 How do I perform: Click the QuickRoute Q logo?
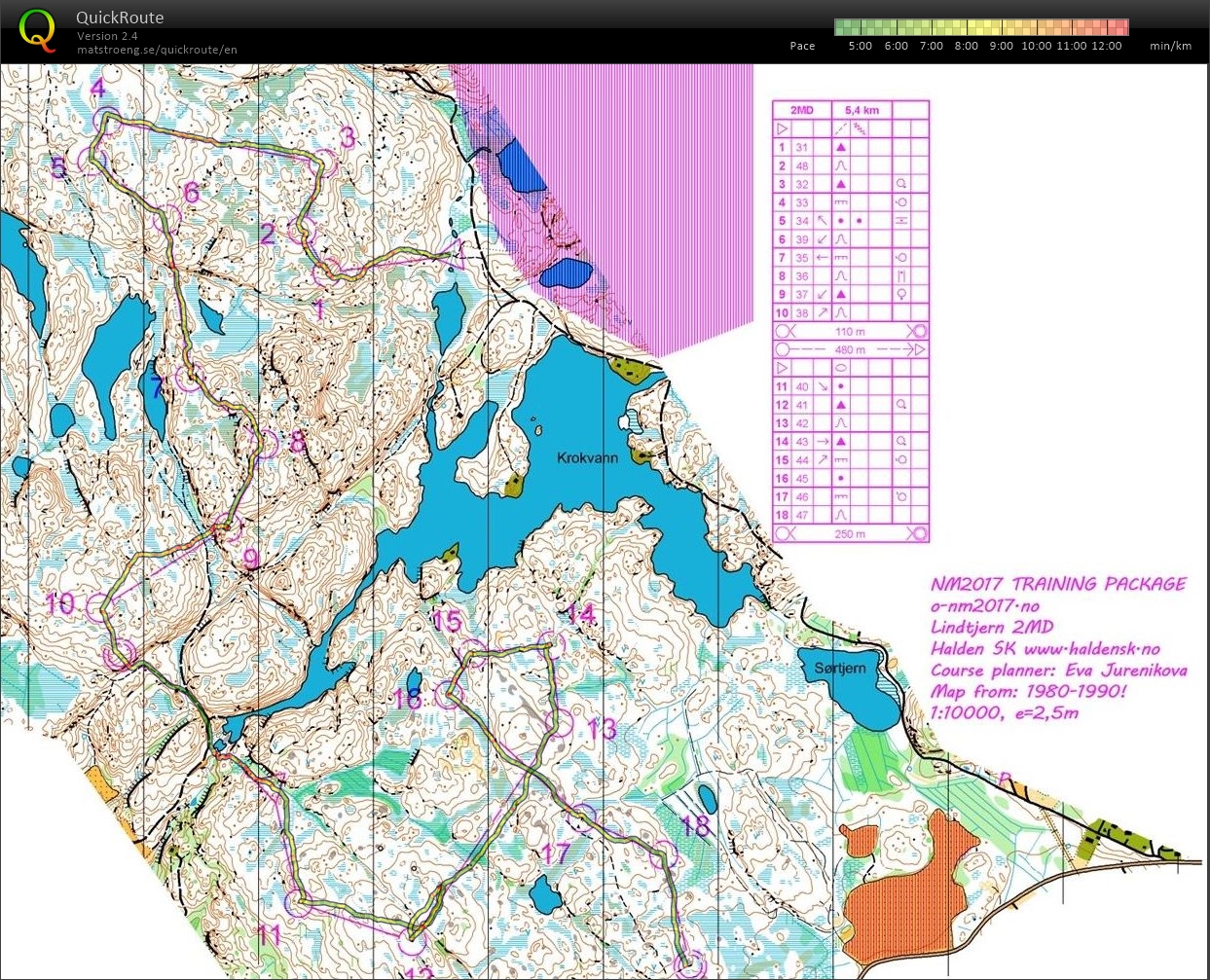point(38,29)
